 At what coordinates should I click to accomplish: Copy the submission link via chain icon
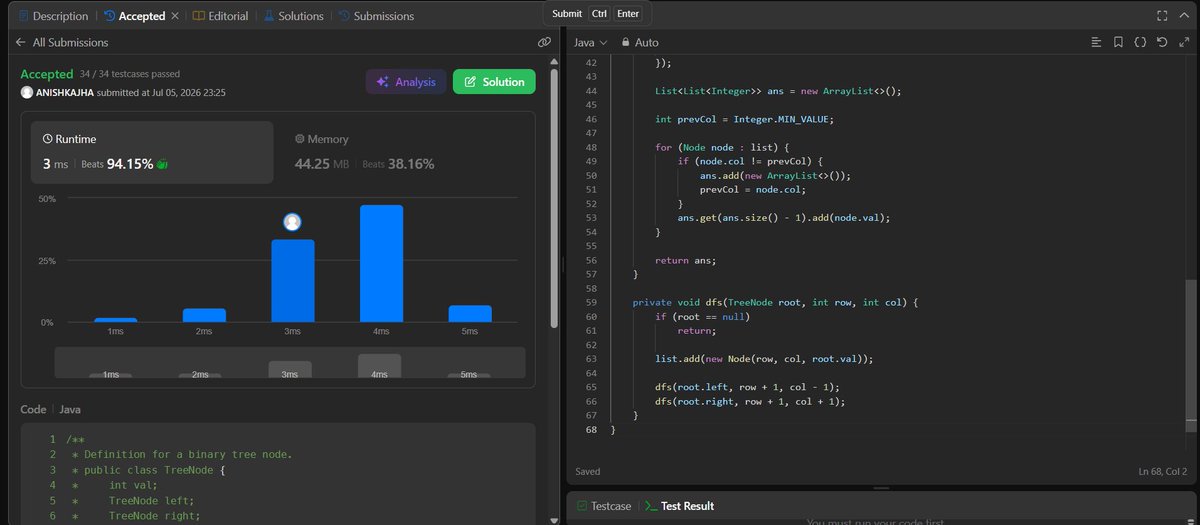click(x=544, y=43)
